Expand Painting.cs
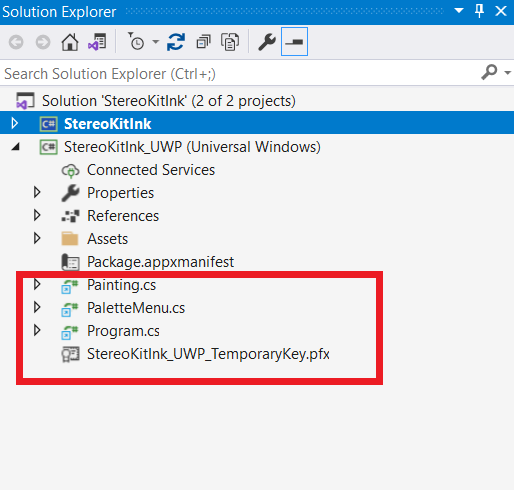The width and height of the screenshot is (514, 490). click(37, 284)
